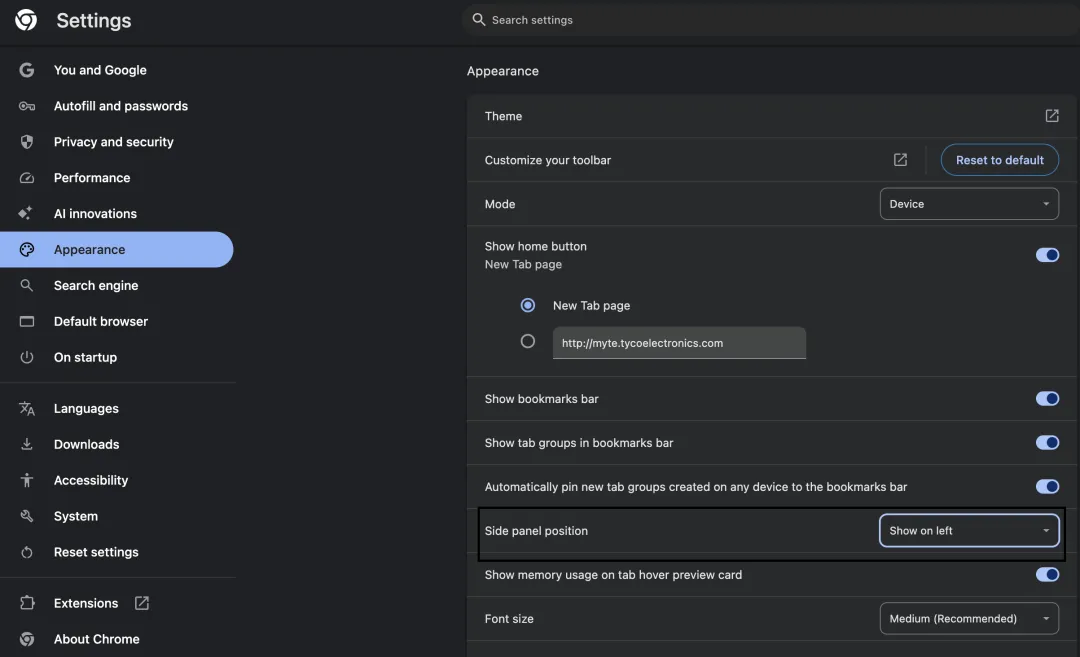The width and height of the screenshot is (1080, 657).
Task: Disable the Show home button toggle
Action: point(1047,255)
